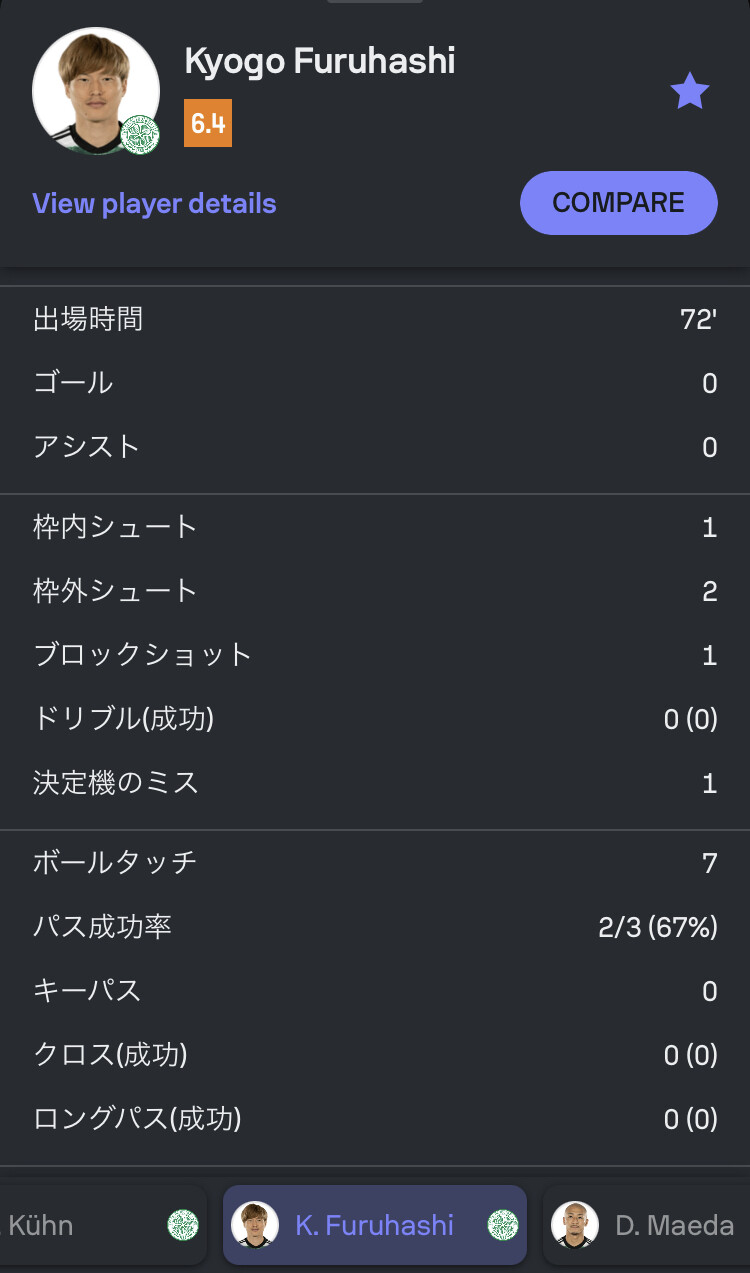Click the Celtic badge on profile photo

tap(140, 136)
